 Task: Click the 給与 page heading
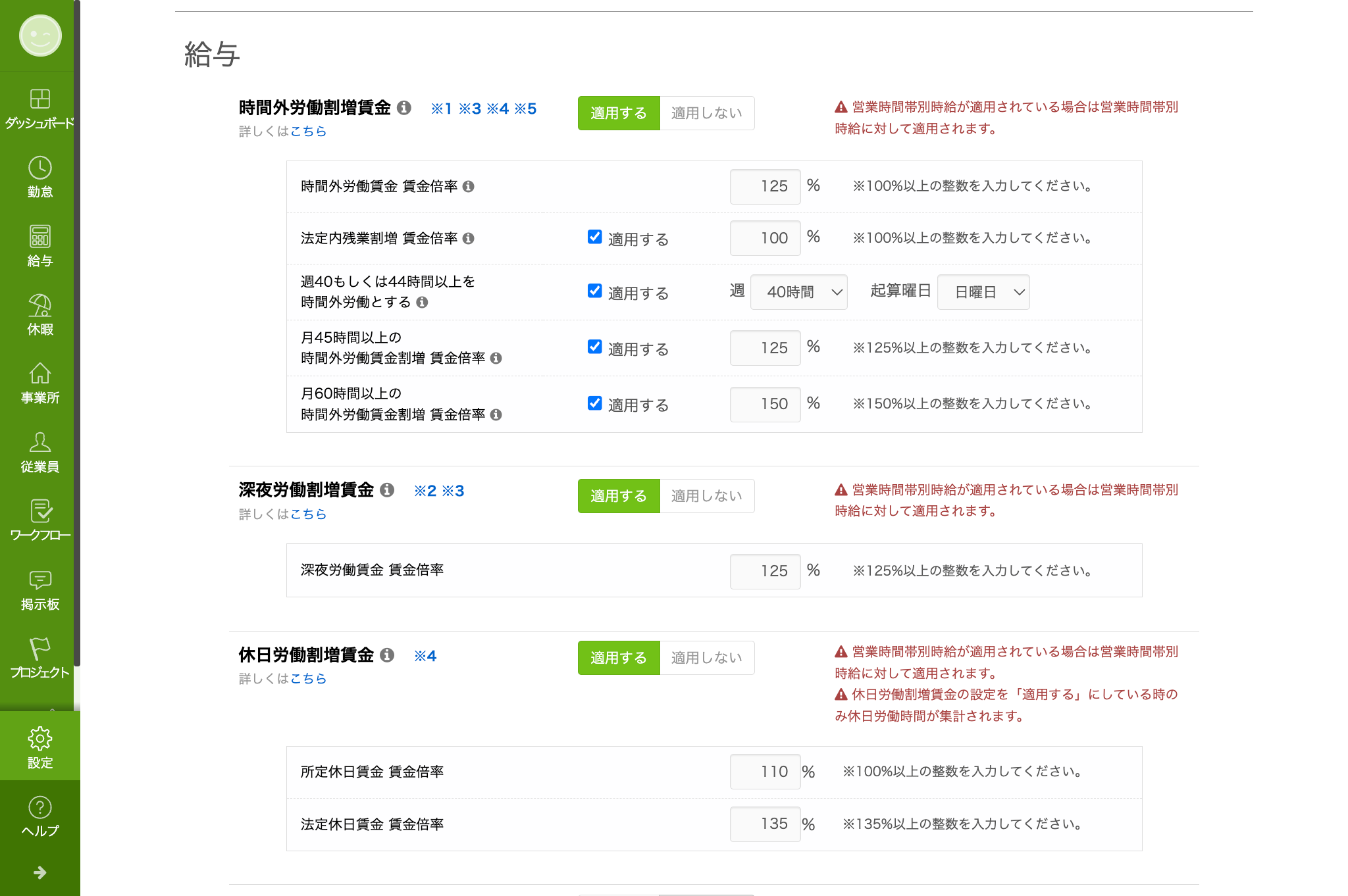tap(212, 54)
